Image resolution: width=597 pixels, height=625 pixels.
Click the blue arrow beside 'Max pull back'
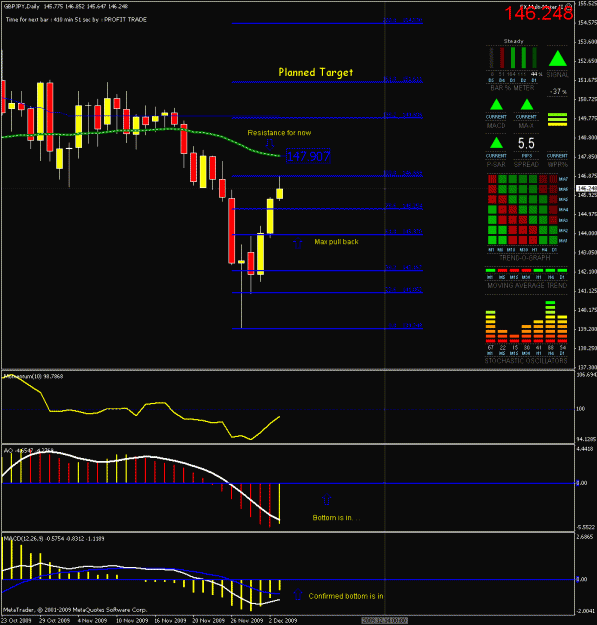point(298,243)
